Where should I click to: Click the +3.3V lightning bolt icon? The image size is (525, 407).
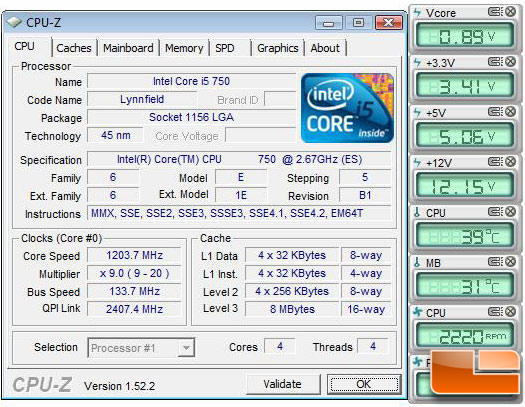point(417,62)
